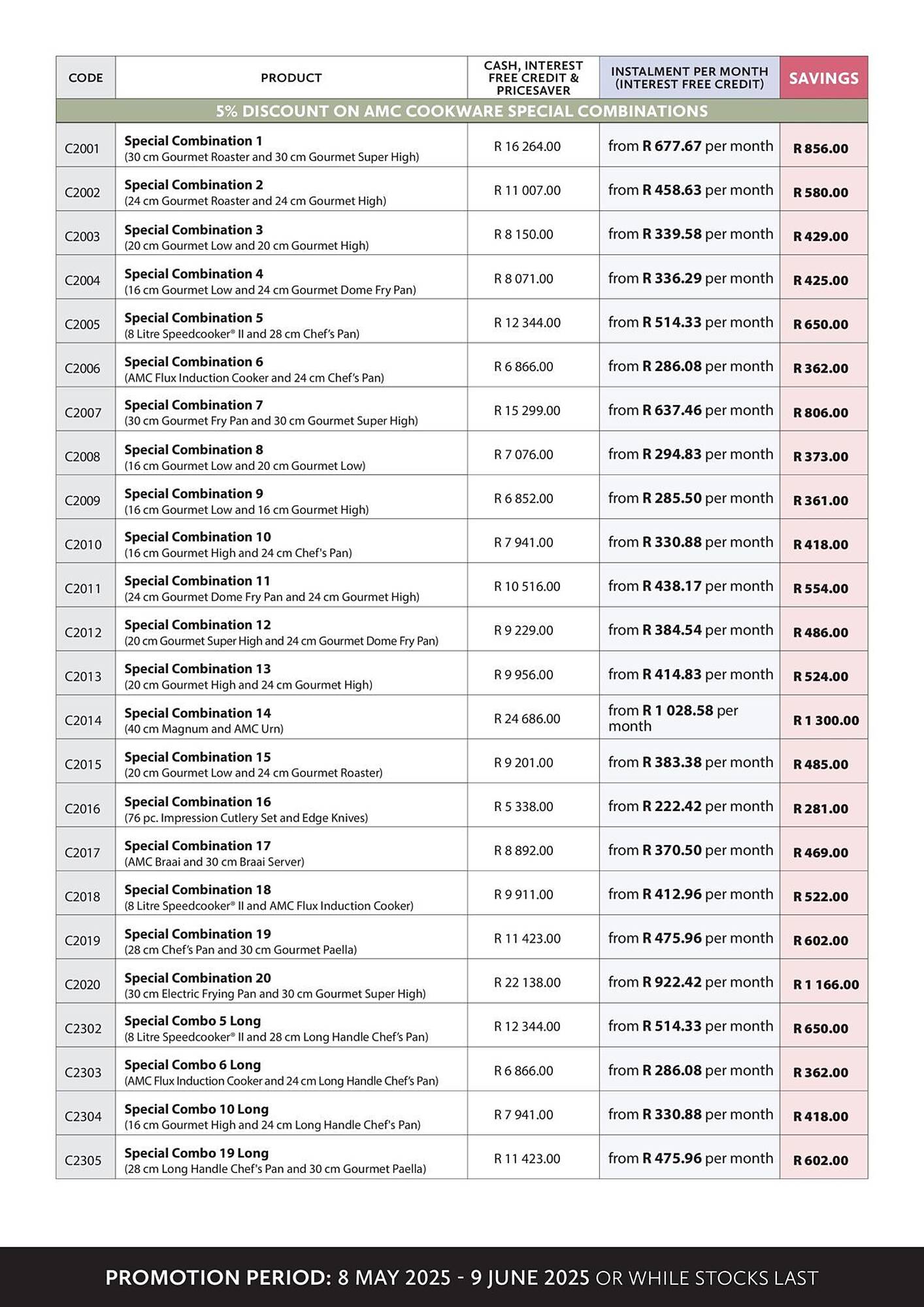Select R 222.42 per month instalment

[x=690, y=806]
